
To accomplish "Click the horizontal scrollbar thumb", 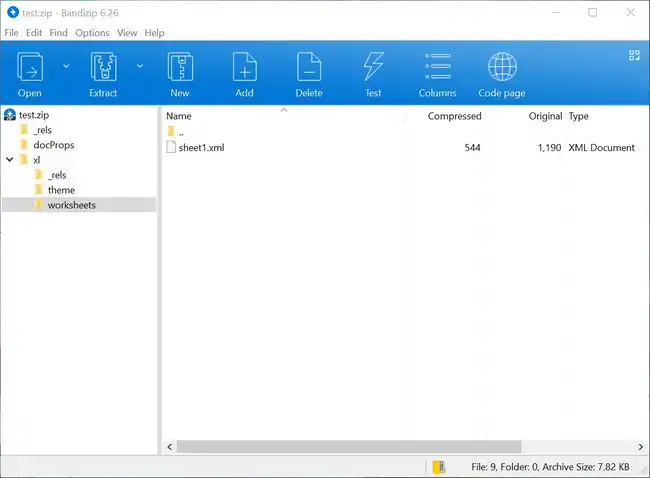I will coord(349,447).
